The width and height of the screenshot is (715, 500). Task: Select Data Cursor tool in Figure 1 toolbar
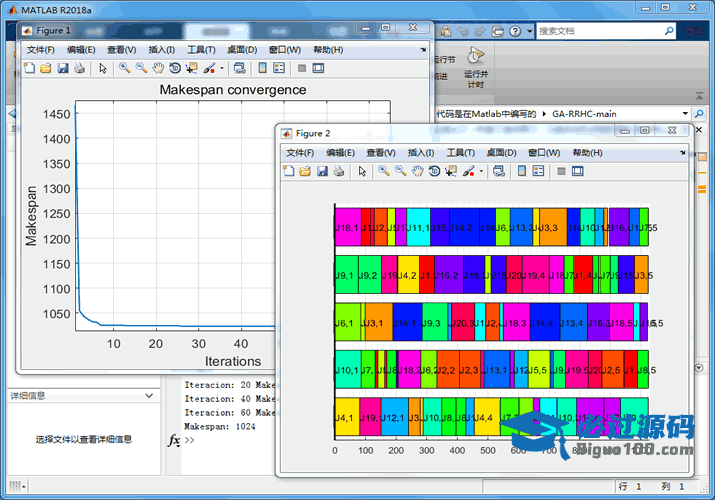coord(192,68)
